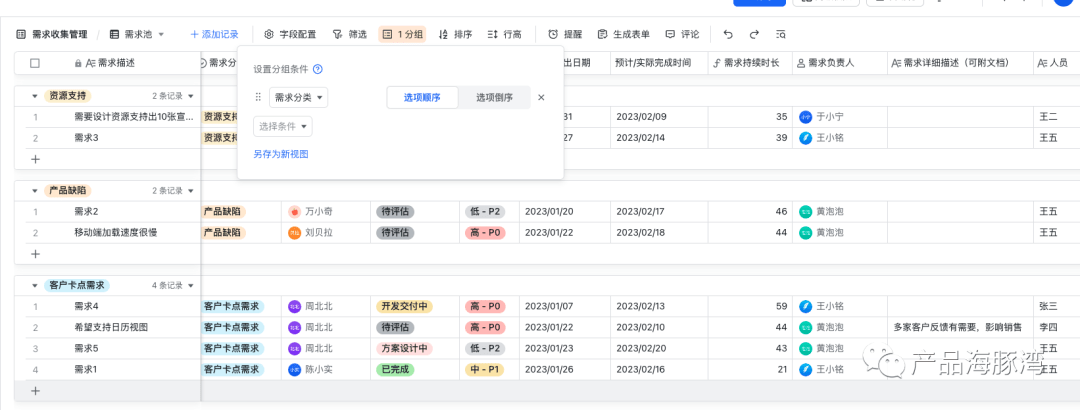Viewport: 1080px width, 410px height.
Task: Select date cell 2023/02/09
Action: [x=659, y=116]
